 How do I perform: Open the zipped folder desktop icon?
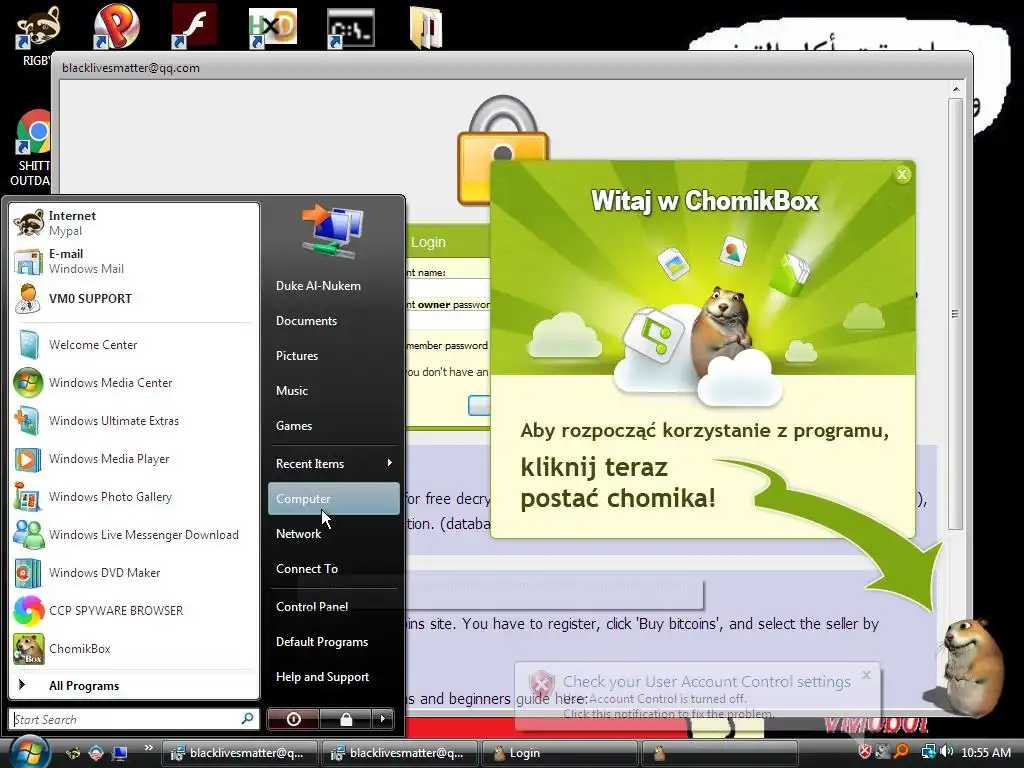pos(426,27)
